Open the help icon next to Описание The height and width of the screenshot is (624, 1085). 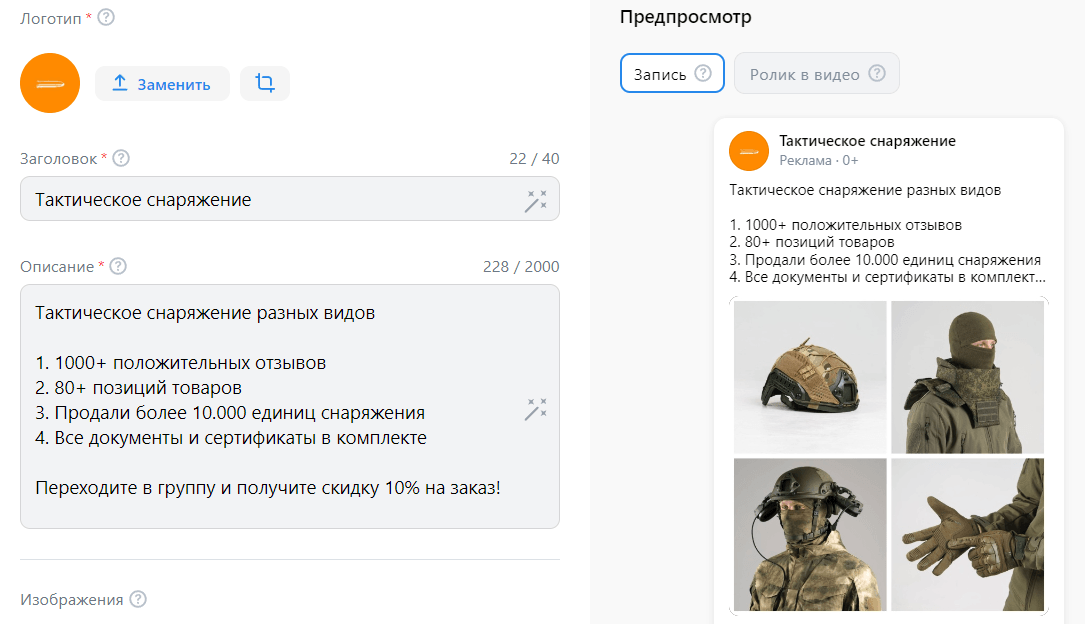coord(118,266)
